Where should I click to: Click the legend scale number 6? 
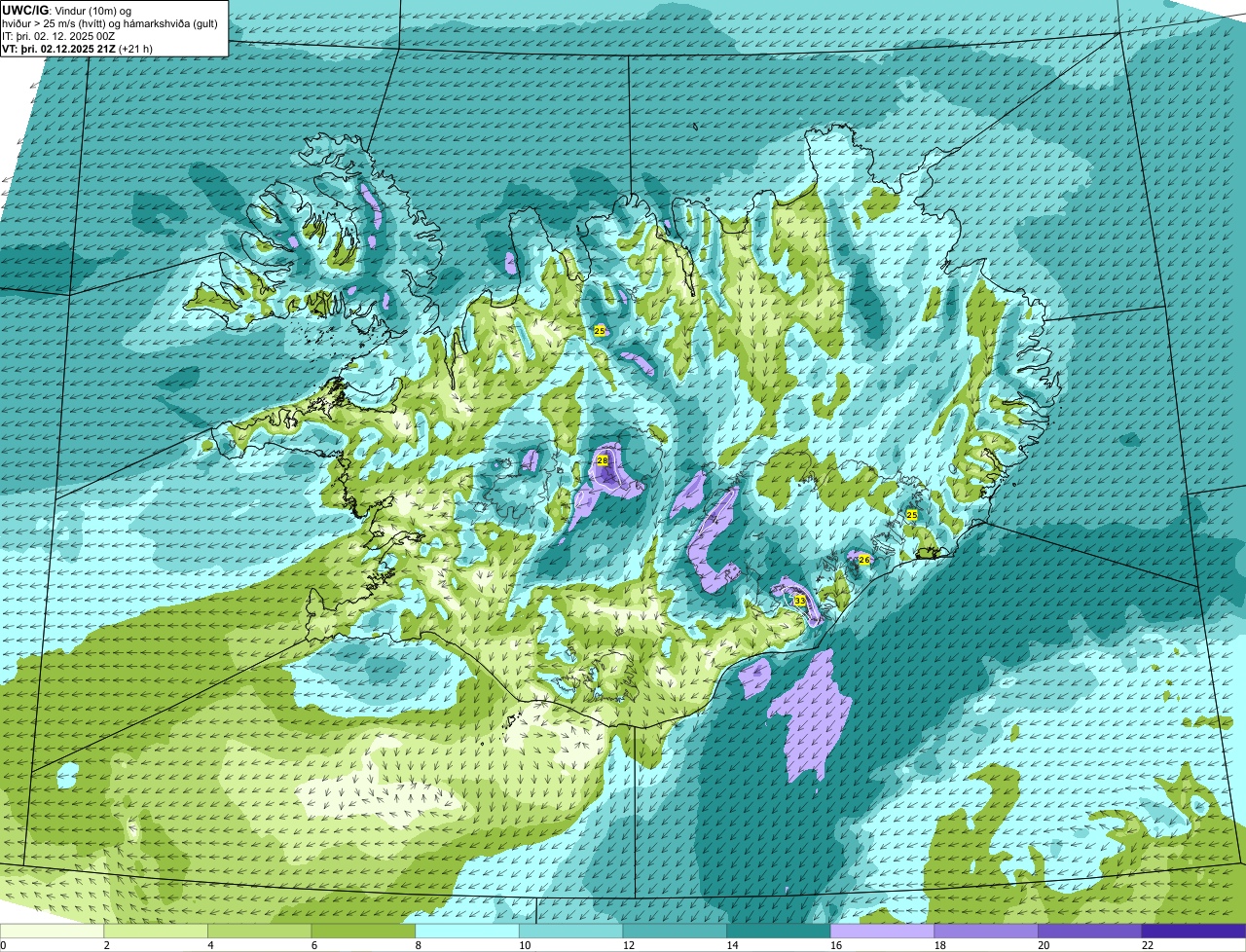tap(314, 945)
